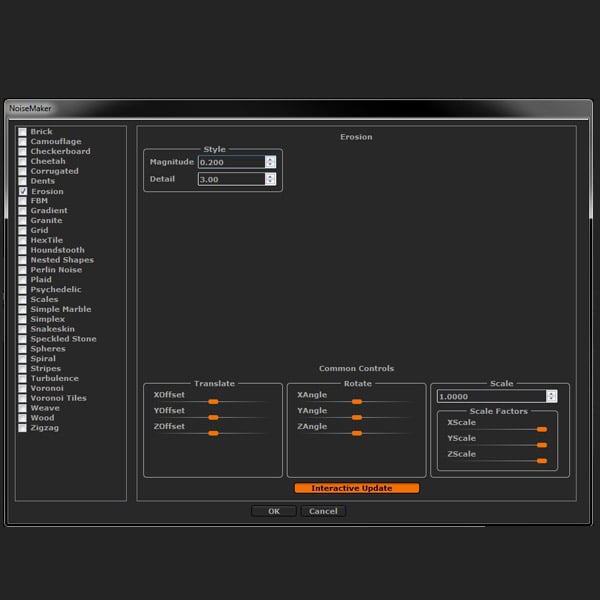Click the YAngle rotate slider handle
600x600 pixels.
tap(357, 417)
